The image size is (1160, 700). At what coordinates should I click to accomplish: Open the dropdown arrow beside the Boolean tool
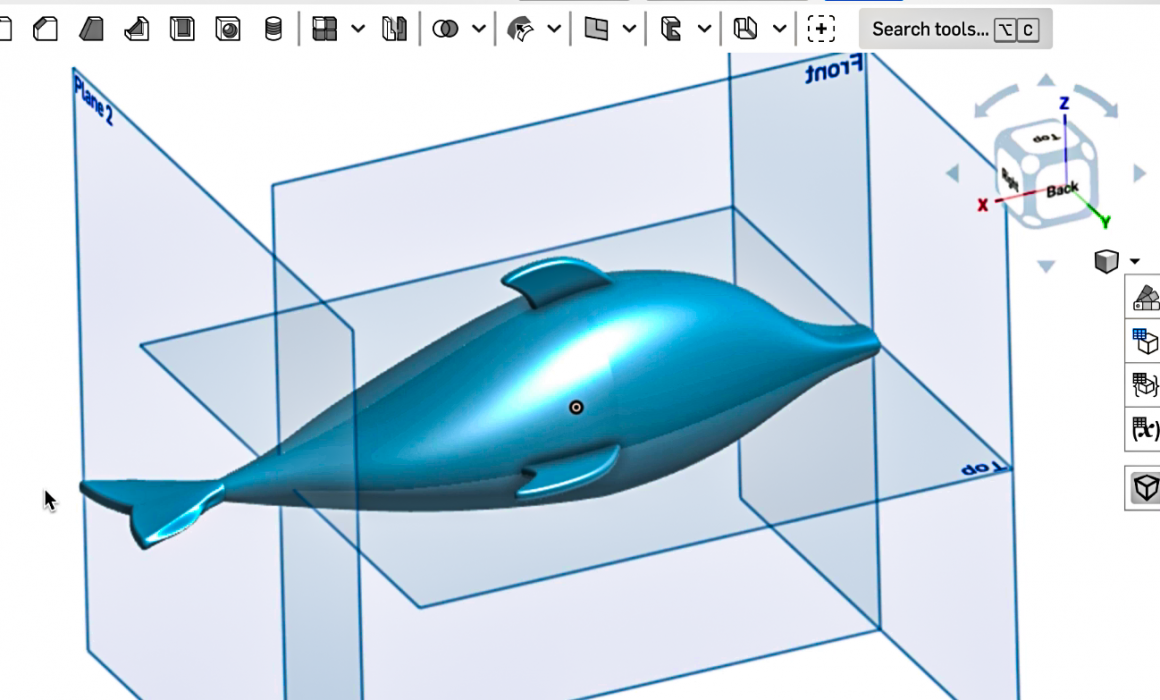tap(479, 29)
